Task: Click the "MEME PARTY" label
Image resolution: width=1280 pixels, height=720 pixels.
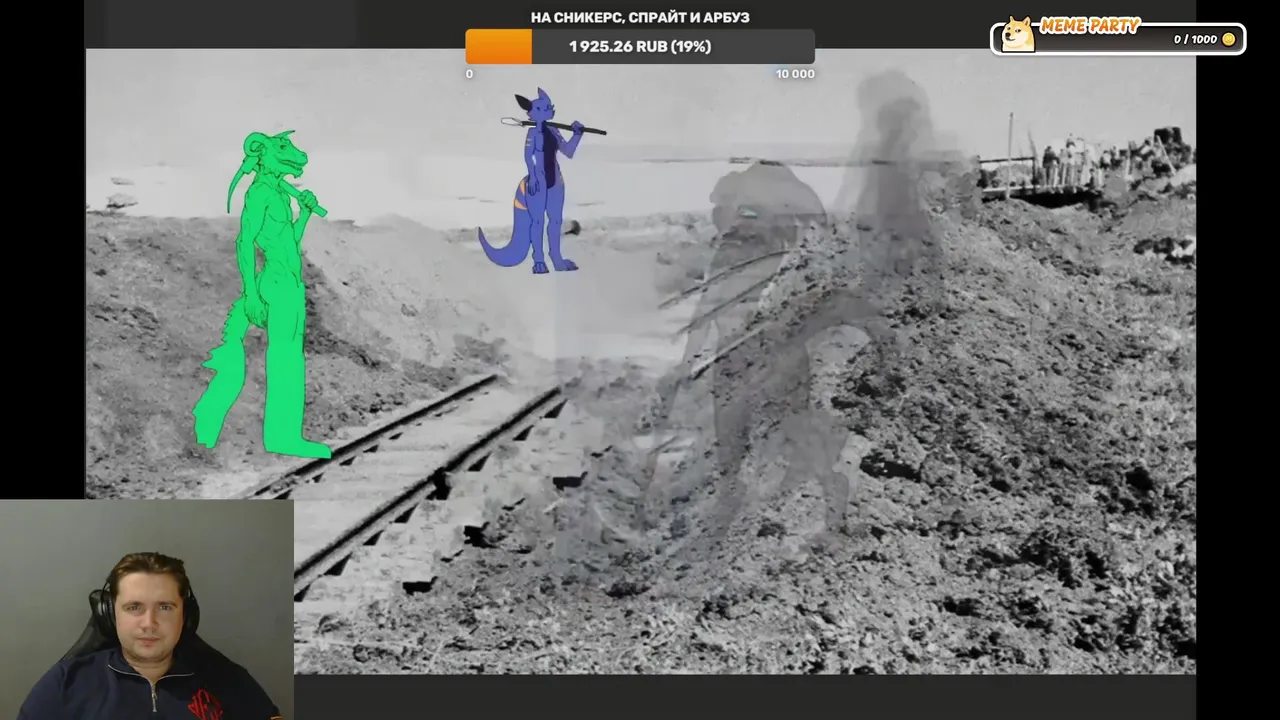Action: coord(1090,26)
